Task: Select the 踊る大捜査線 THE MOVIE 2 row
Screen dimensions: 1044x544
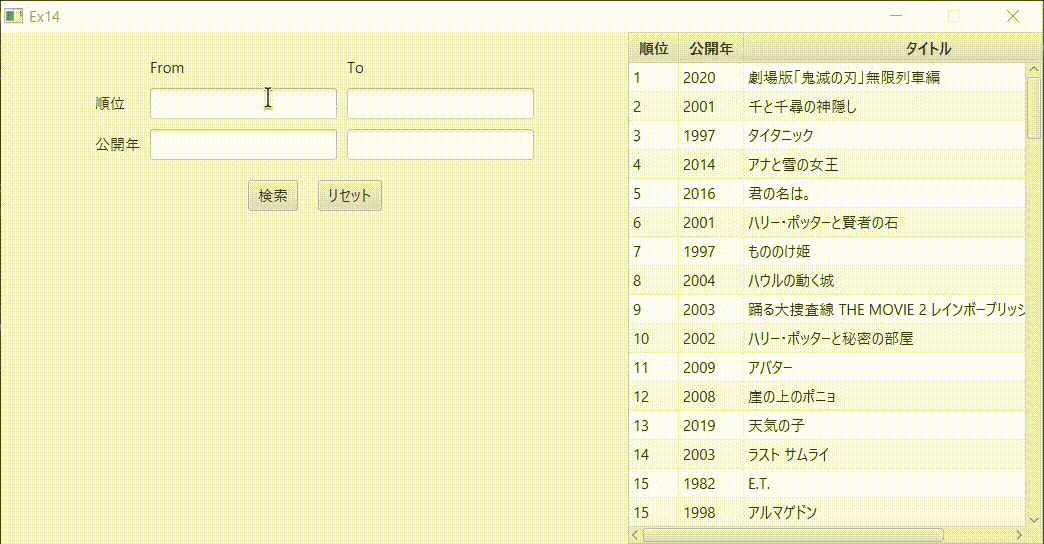Action: (x=827, y=309)
